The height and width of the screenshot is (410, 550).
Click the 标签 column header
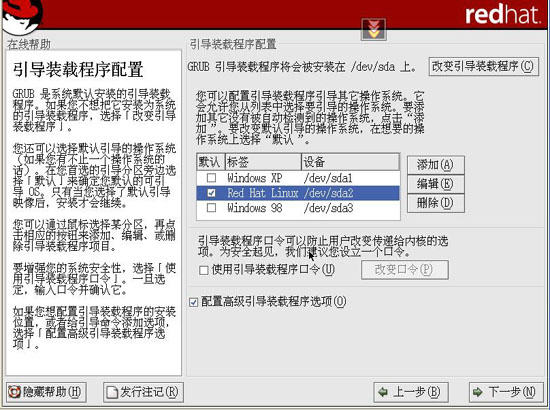click(263, 162)
